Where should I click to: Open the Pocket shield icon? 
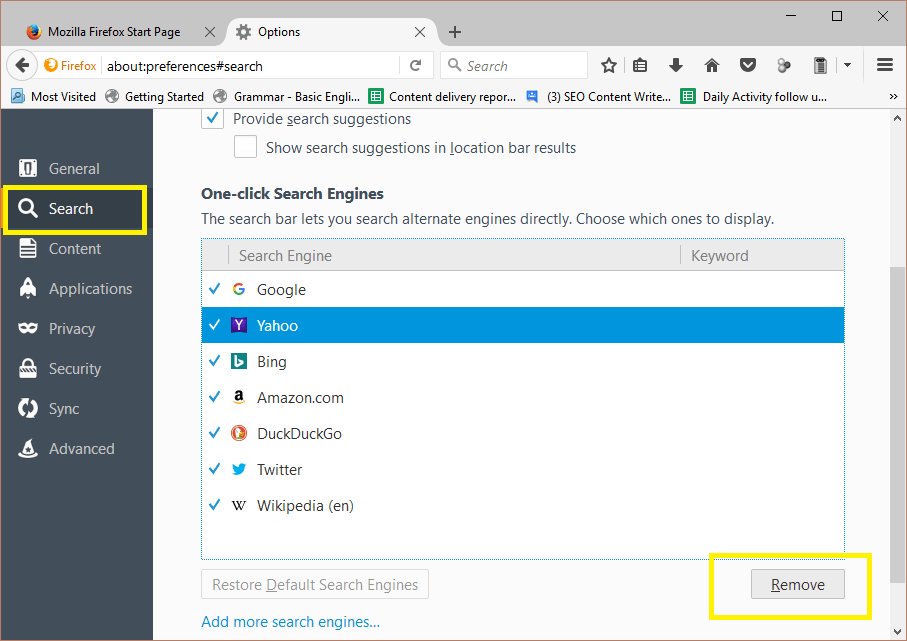(x=747, y=65)
